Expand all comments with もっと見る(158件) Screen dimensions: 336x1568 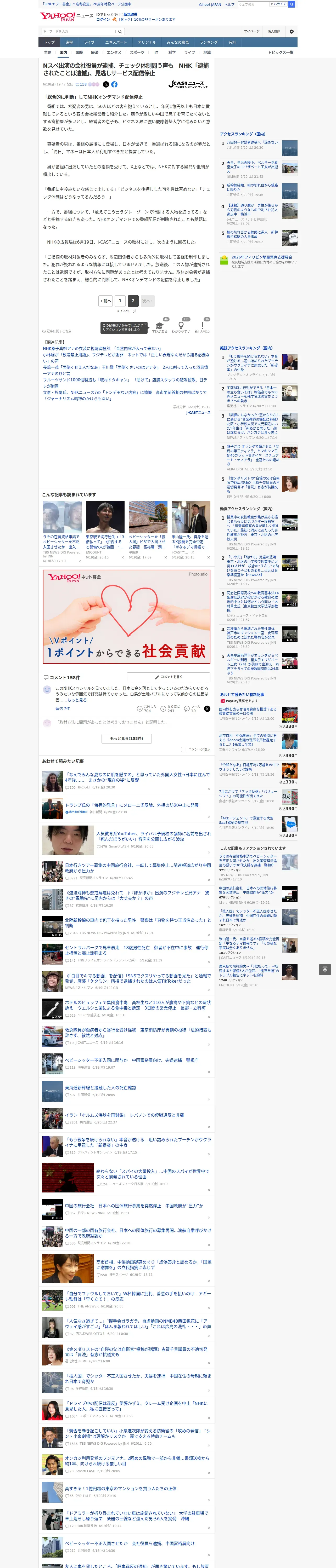pos(127,738)
